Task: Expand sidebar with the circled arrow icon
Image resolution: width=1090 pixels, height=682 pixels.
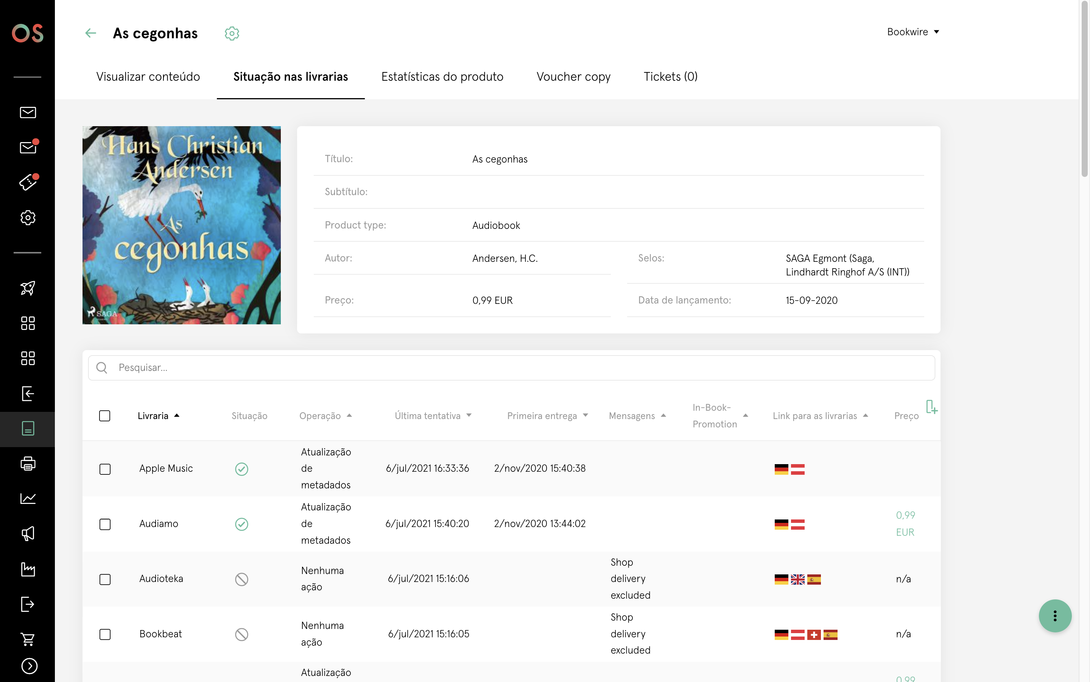Action: [x=29, y=666]
